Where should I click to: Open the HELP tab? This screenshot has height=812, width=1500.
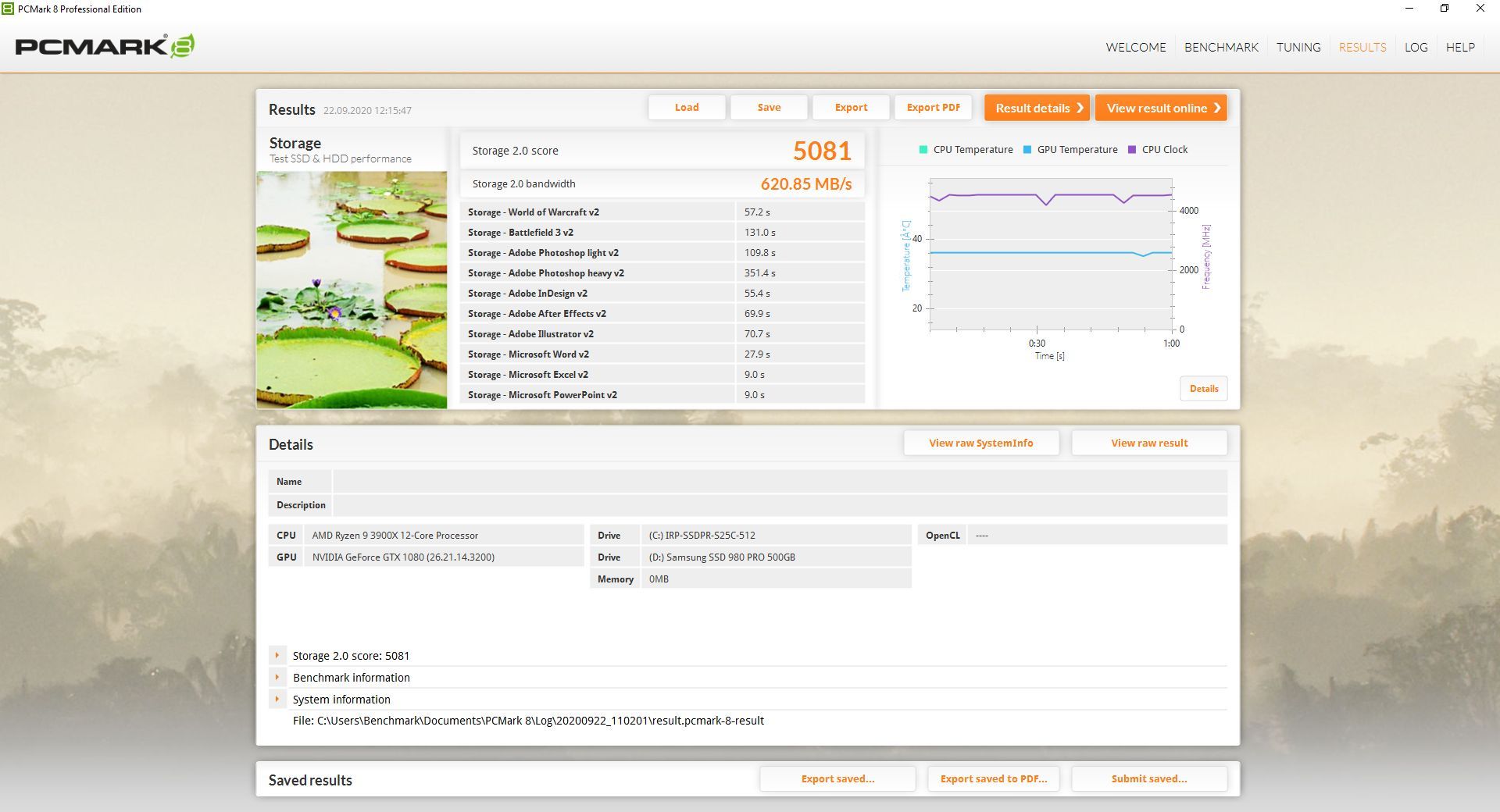click(x=1460, y=47)
